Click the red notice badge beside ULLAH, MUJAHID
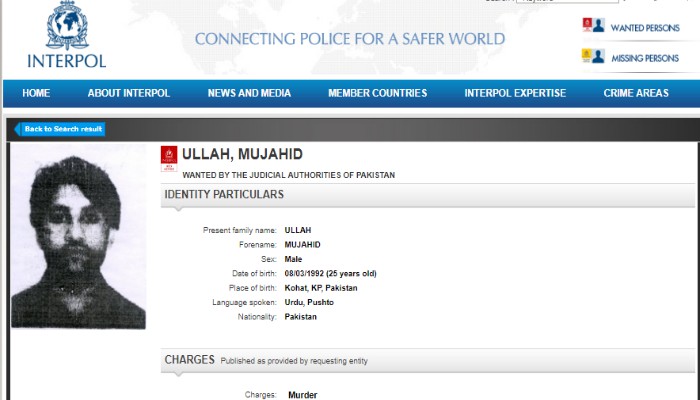The width and height of the screenshot is (700, 400). (169, 158)
